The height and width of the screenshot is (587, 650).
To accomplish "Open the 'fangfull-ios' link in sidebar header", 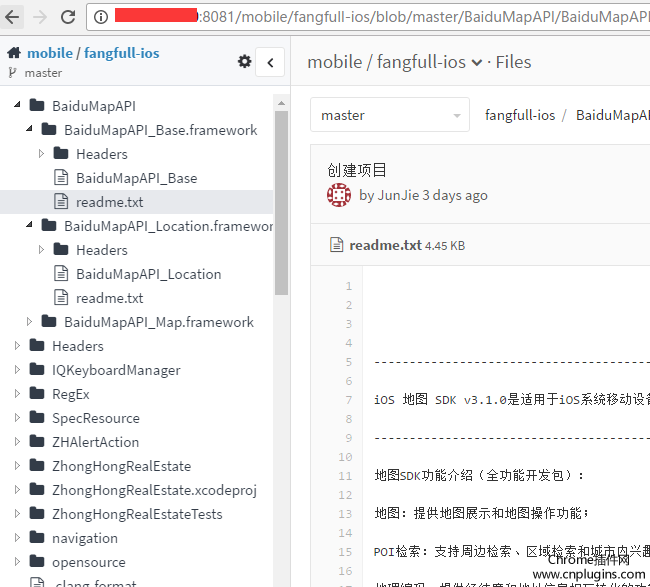I will 121,53.
